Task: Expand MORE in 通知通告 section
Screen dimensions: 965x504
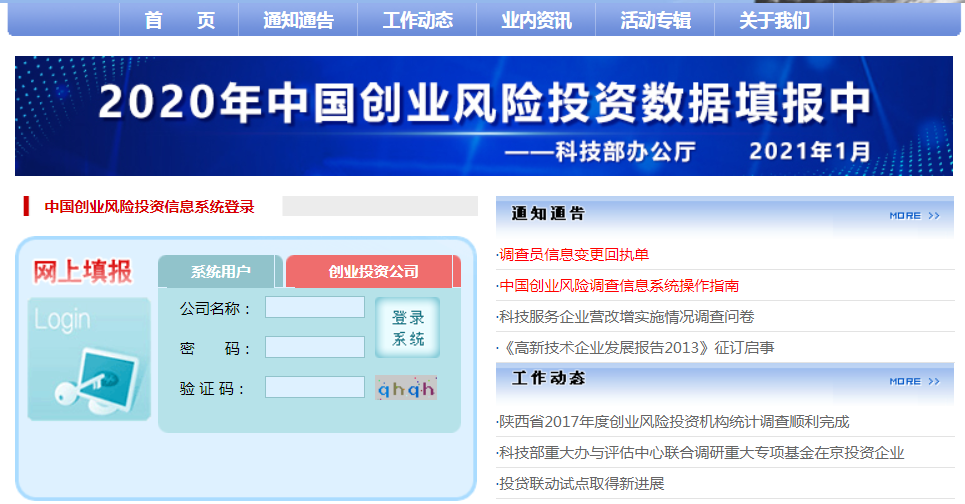Action: point(914,215)
